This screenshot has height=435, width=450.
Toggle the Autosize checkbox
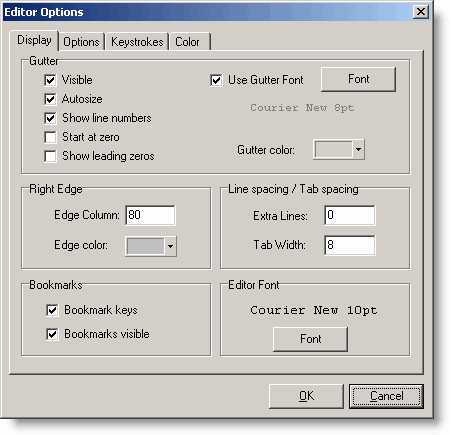tap(50, 99)
